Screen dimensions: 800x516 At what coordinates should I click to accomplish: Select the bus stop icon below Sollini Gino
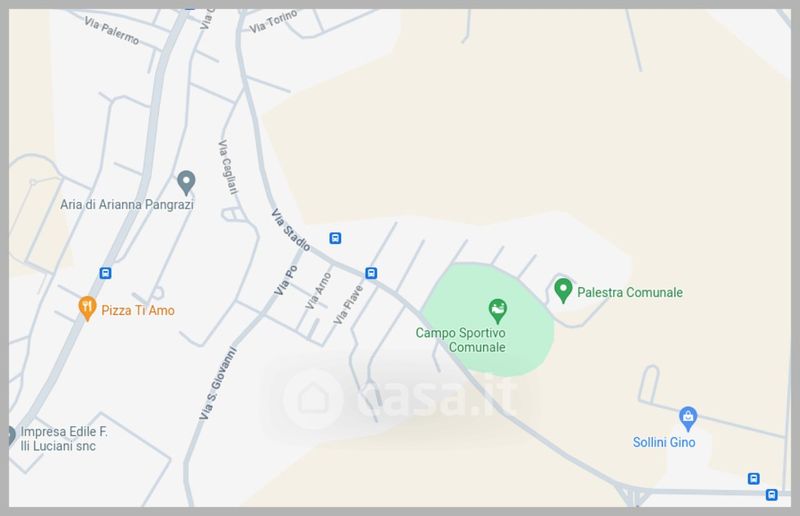754,478
